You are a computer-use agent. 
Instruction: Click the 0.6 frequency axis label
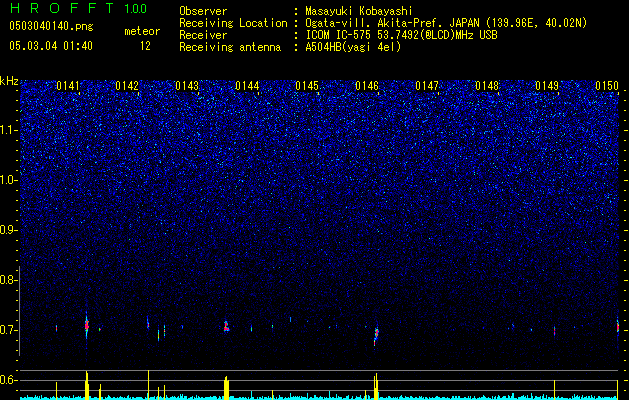[x=9, y=380]
